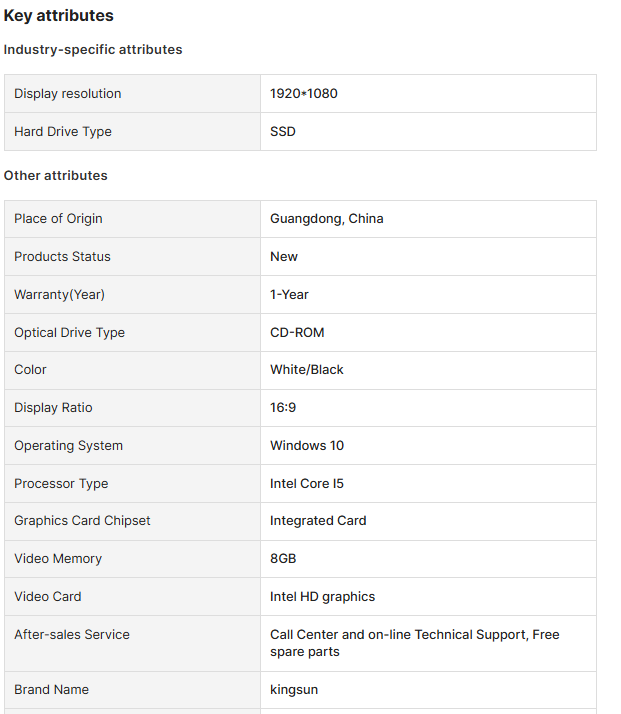Select the Windows 10 value
This screenshot has width=621, height=714.
pos(307,446)
